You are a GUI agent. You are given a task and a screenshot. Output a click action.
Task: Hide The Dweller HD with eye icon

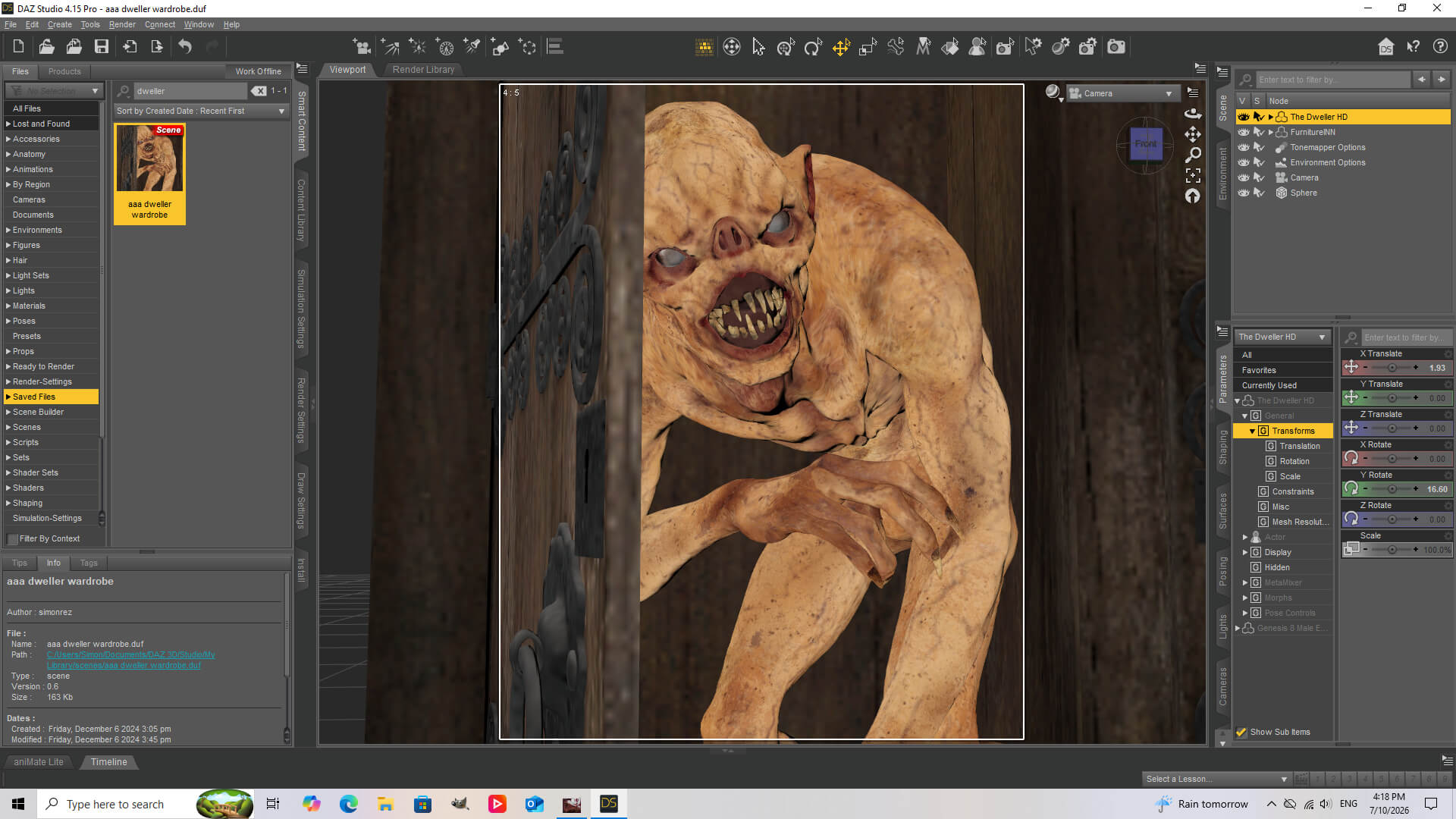pos(1244,117)
